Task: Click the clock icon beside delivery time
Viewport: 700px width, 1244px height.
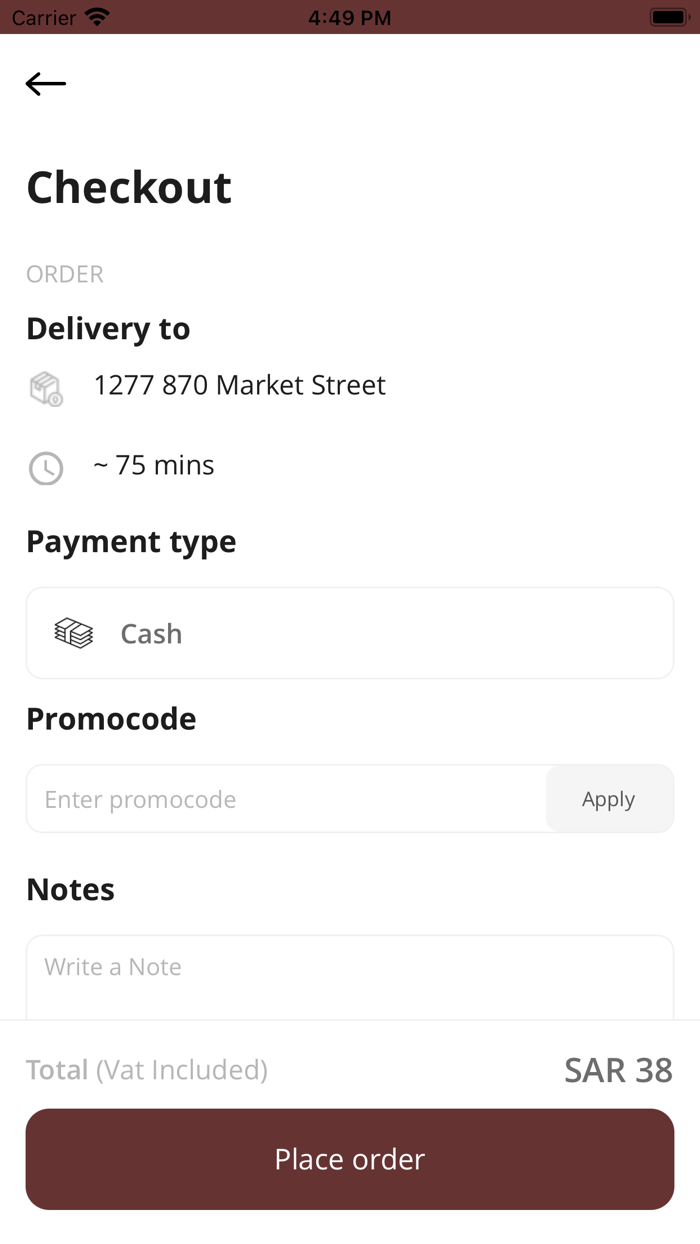Action: pos(46,468)
